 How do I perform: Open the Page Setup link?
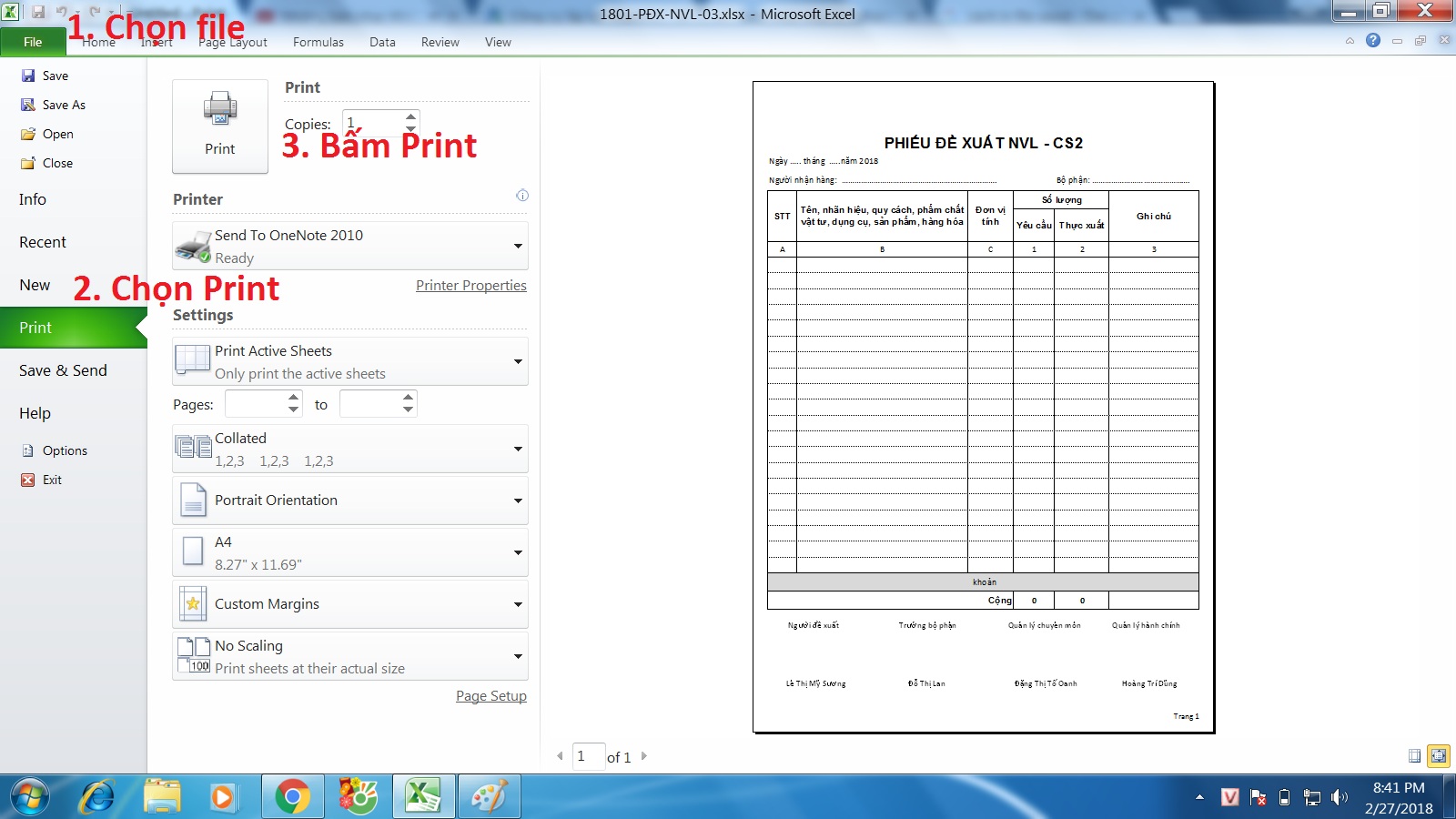[x=490, y=696]
